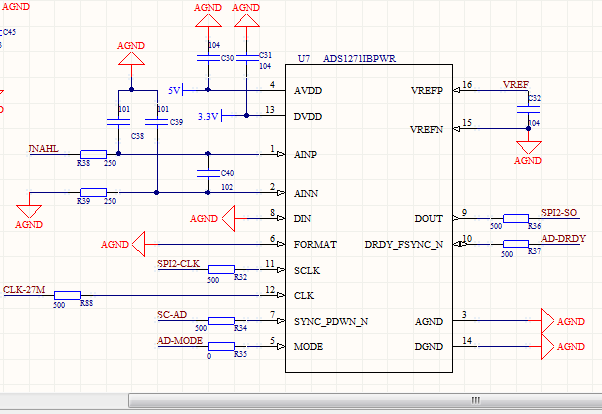Select the AD-MODE net label
602x414 pixels.
pyautogui.click(x=180, y=341)
